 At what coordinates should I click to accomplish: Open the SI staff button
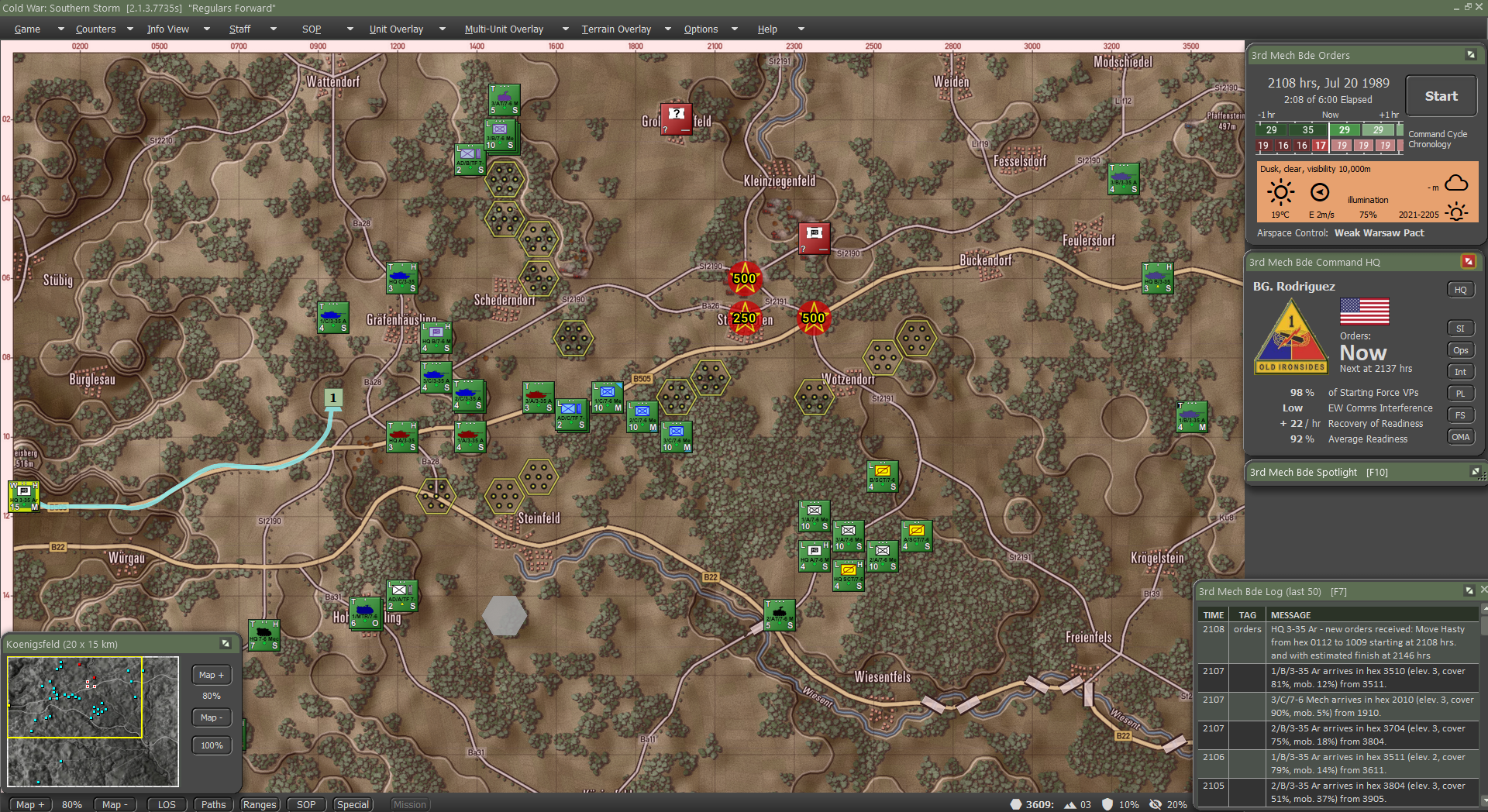pyautogui.click(x=1460, y=329)
